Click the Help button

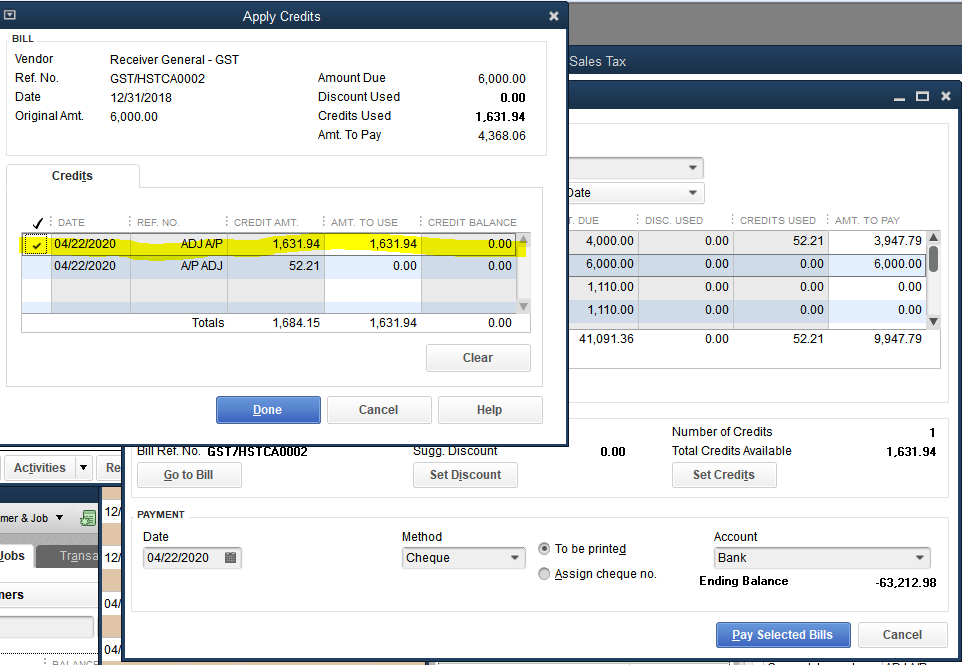pos(490,410)
